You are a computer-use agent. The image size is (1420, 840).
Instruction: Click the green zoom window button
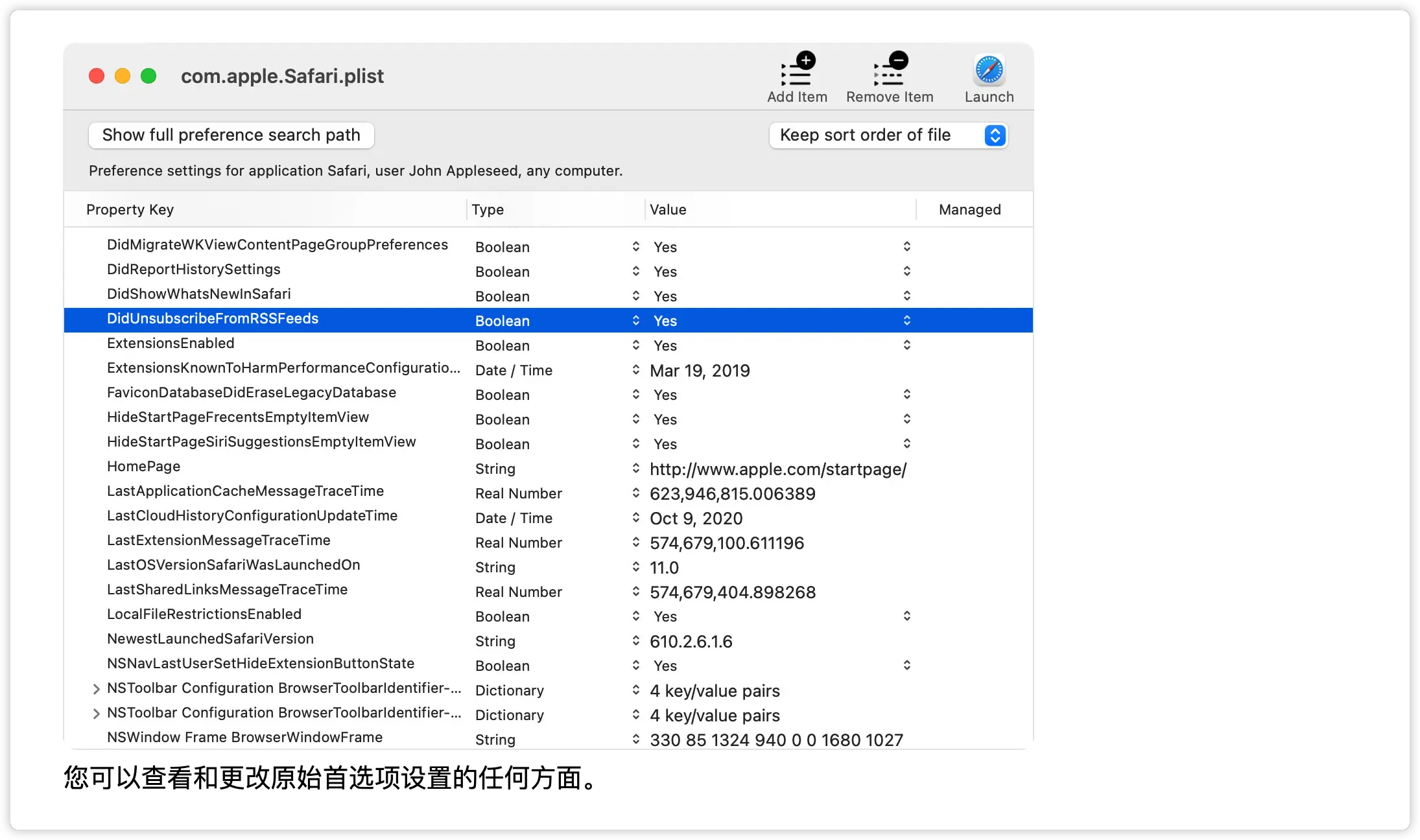(148, 76)
